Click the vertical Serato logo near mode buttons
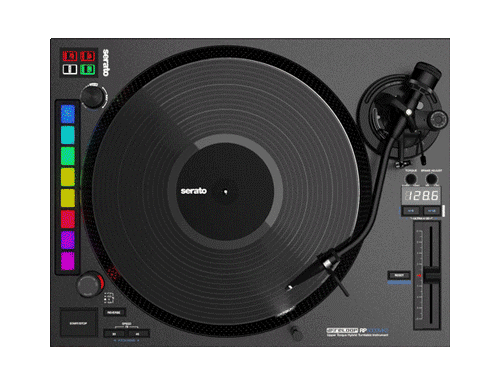The width and height of the screenshot is (500, 385). tap(105, 63)
